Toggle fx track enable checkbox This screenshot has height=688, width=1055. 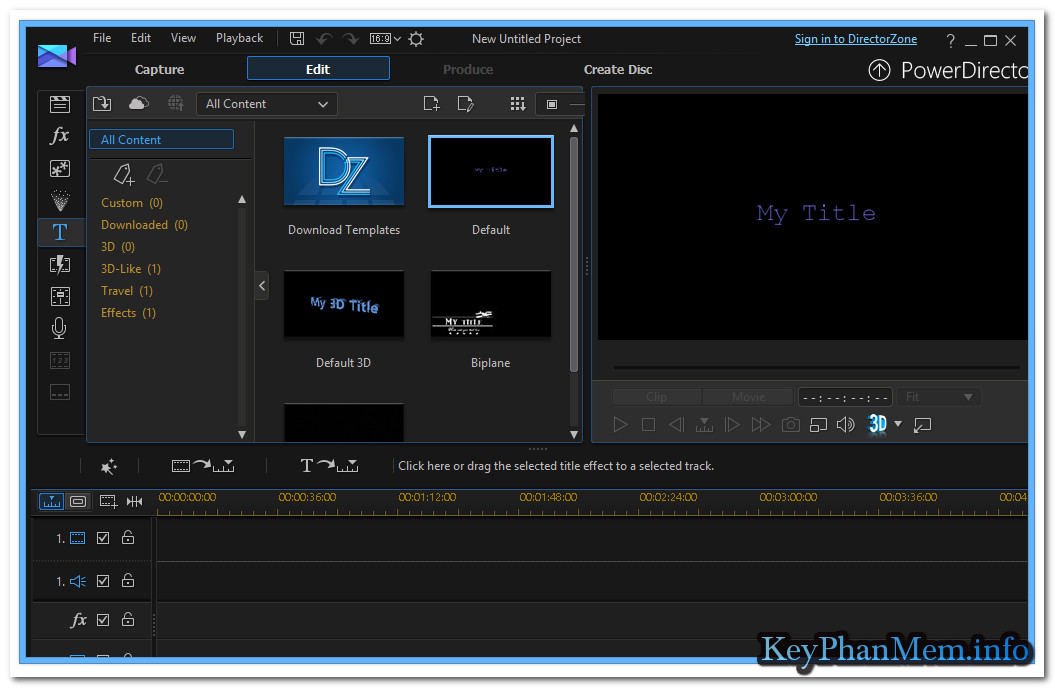tap(103, 620)
